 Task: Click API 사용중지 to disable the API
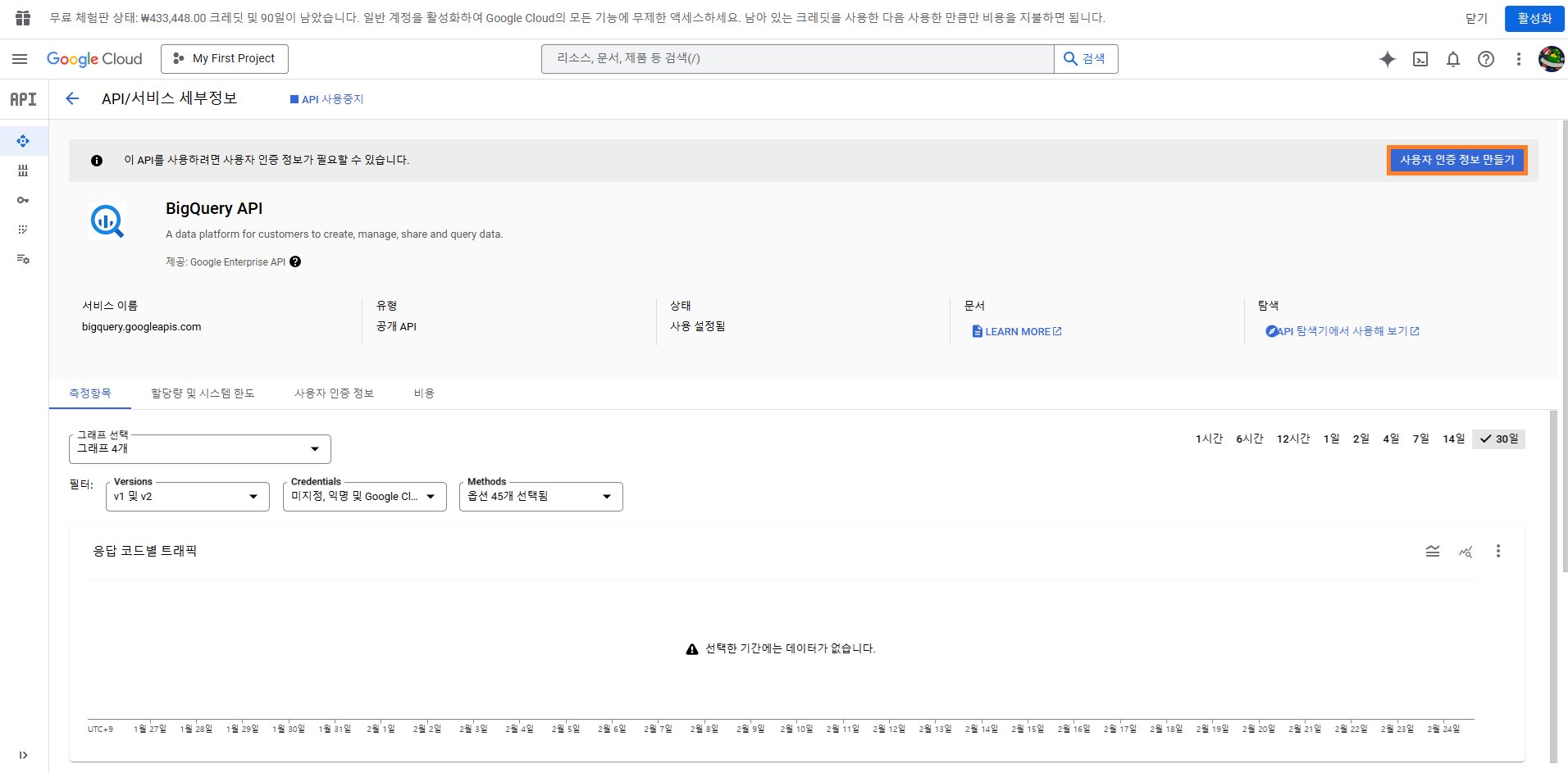click(x=326, y=99)
